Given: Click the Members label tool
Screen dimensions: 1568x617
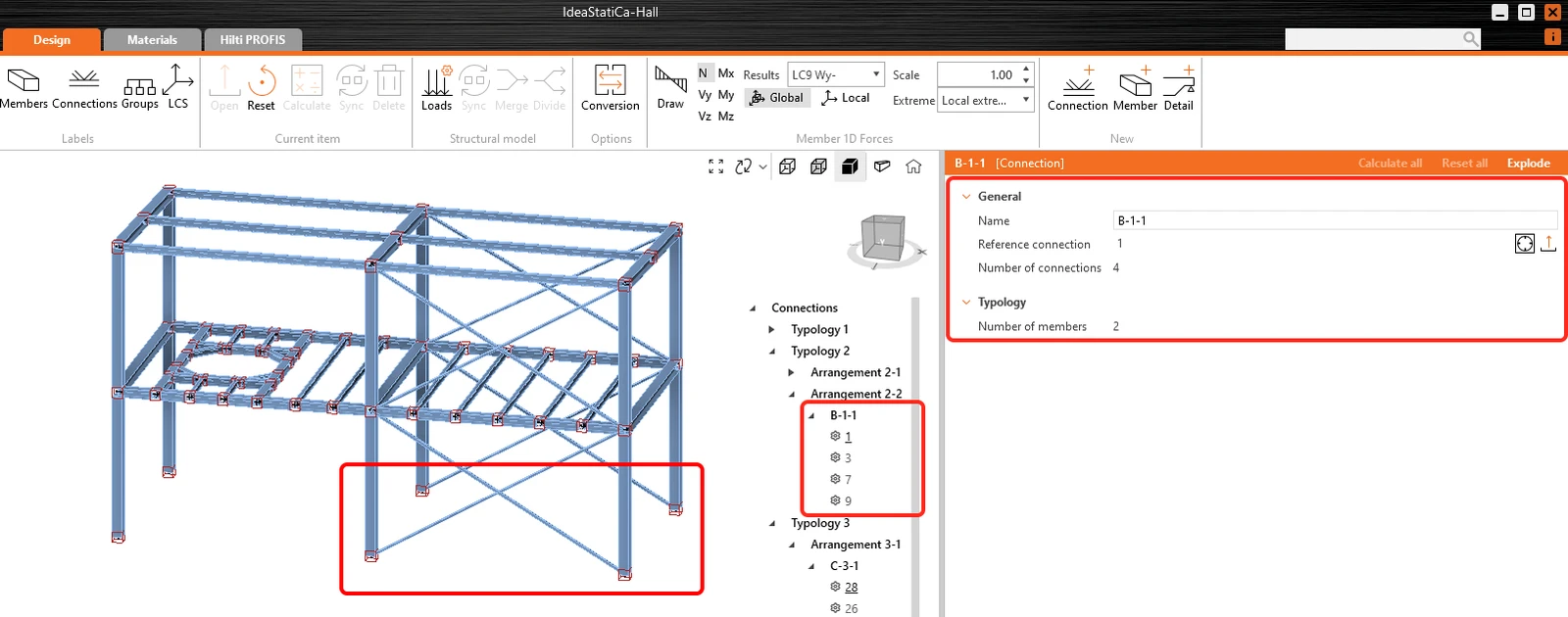Looking at the screenshot, I should [x=24, y=88].
